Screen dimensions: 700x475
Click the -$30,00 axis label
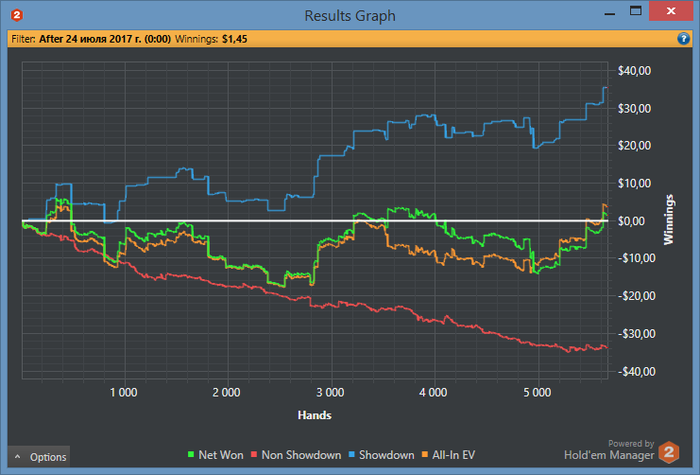coord(637,333)
